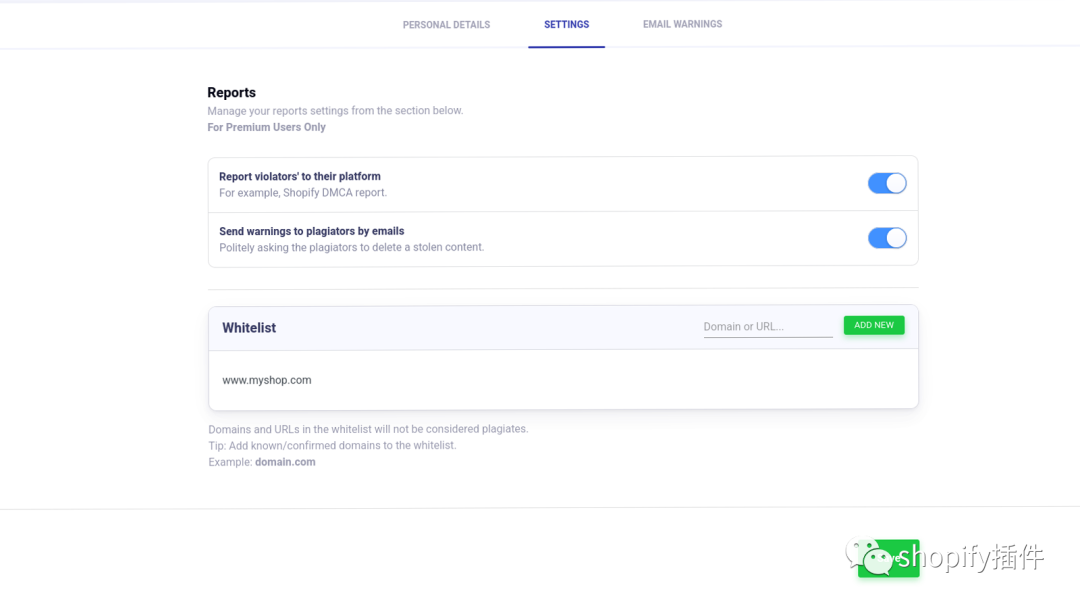Open the Personal Details tab
The height and width of the screenshot is (608, 1080).
click(446, 25)
